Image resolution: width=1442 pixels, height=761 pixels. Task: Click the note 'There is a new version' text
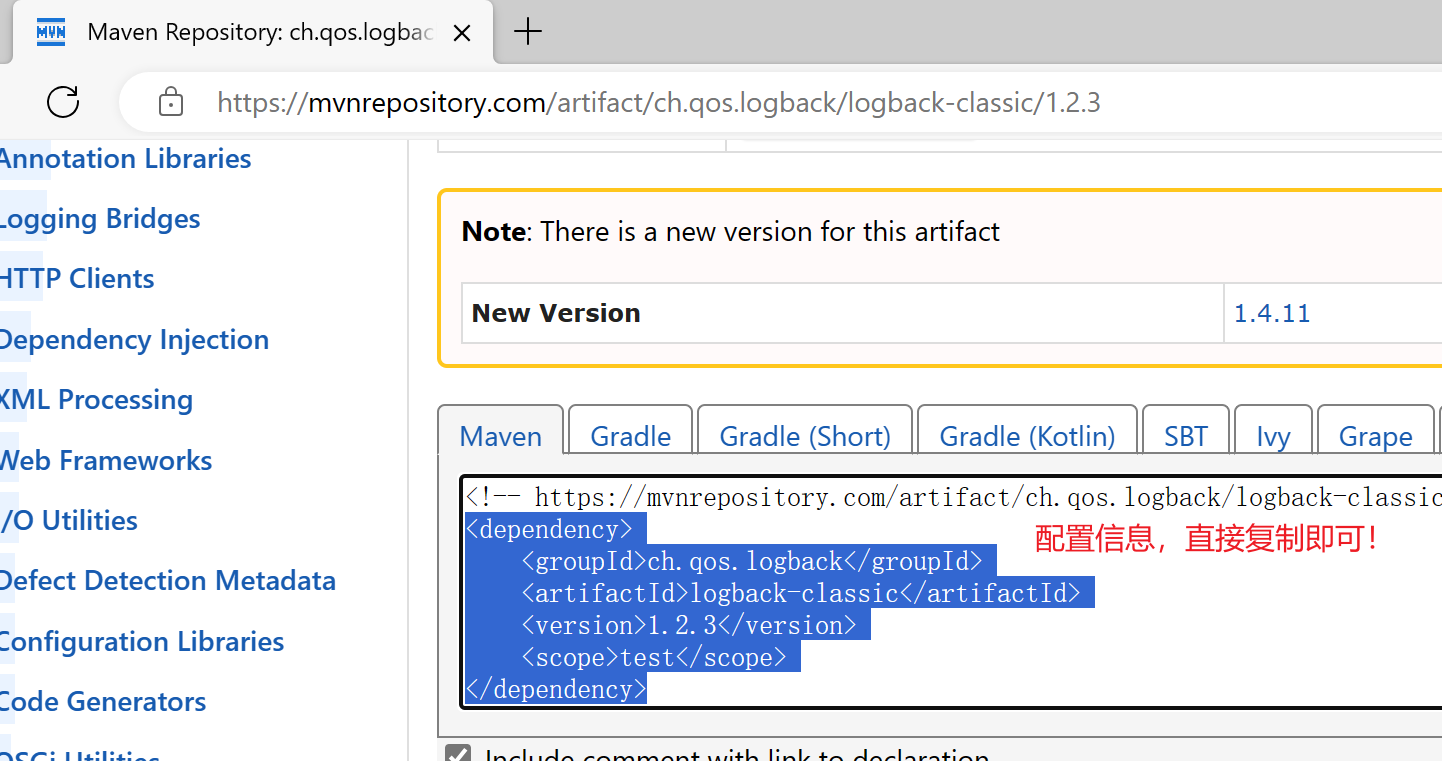coord(731,232)
